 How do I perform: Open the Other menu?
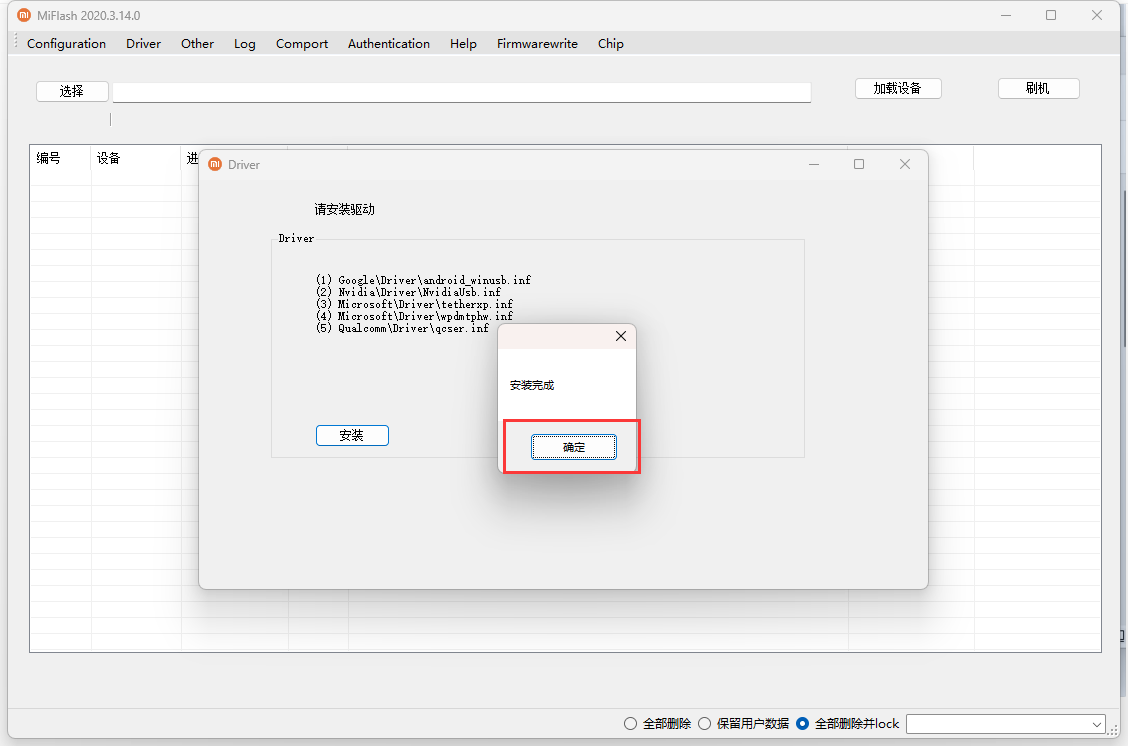click(197, 43)
